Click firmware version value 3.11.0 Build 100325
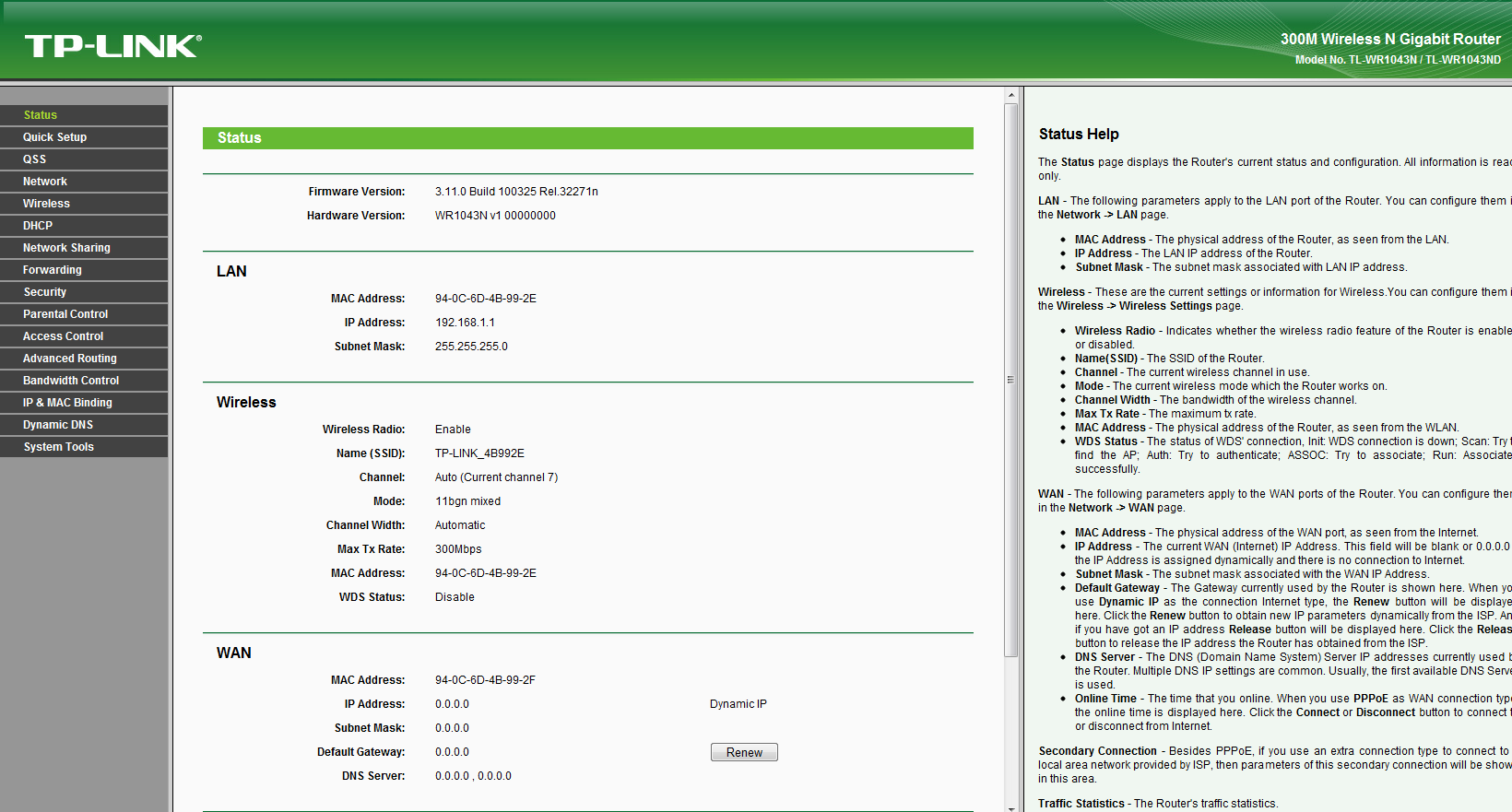Image resolution: width=1512 pixels, height=812 pixels. (516, 192)
